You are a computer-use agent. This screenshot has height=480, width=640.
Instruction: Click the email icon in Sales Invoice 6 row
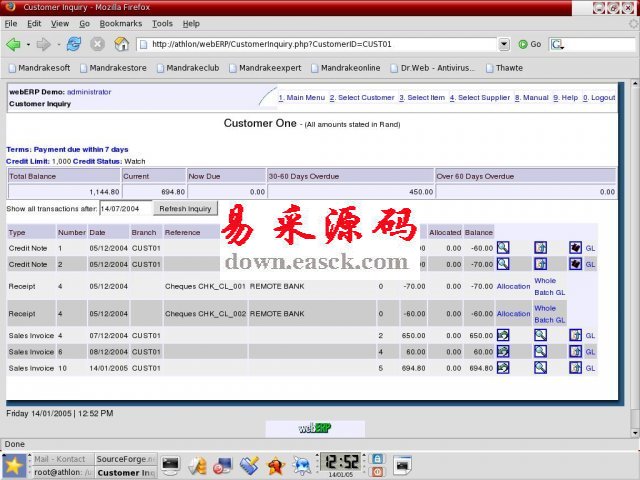click(x=575, y=351)
